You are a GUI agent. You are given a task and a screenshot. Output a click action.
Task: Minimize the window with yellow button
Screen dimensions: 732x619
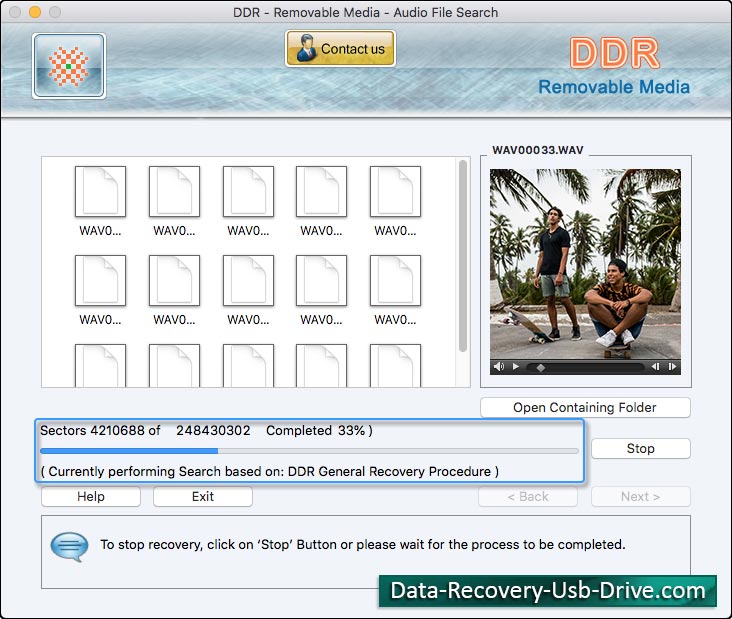[x=35, y=12]
